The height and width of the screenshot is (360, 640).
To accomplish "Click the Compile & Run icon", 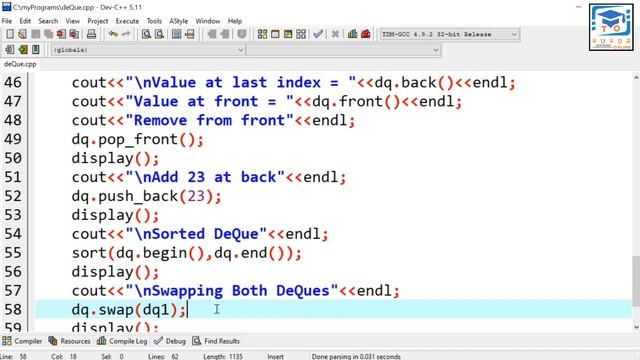I will 288,34.
